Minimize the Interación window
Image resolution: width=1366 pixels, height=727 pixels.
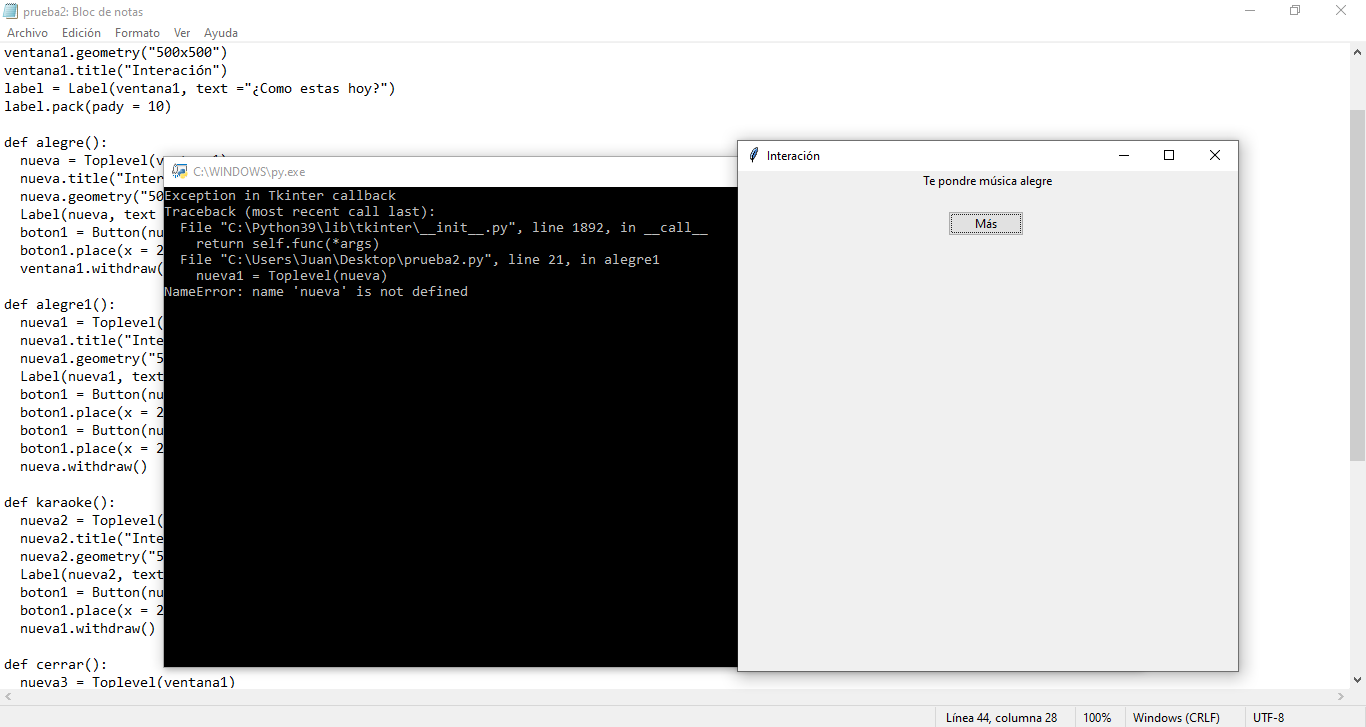coord(1124,155)
